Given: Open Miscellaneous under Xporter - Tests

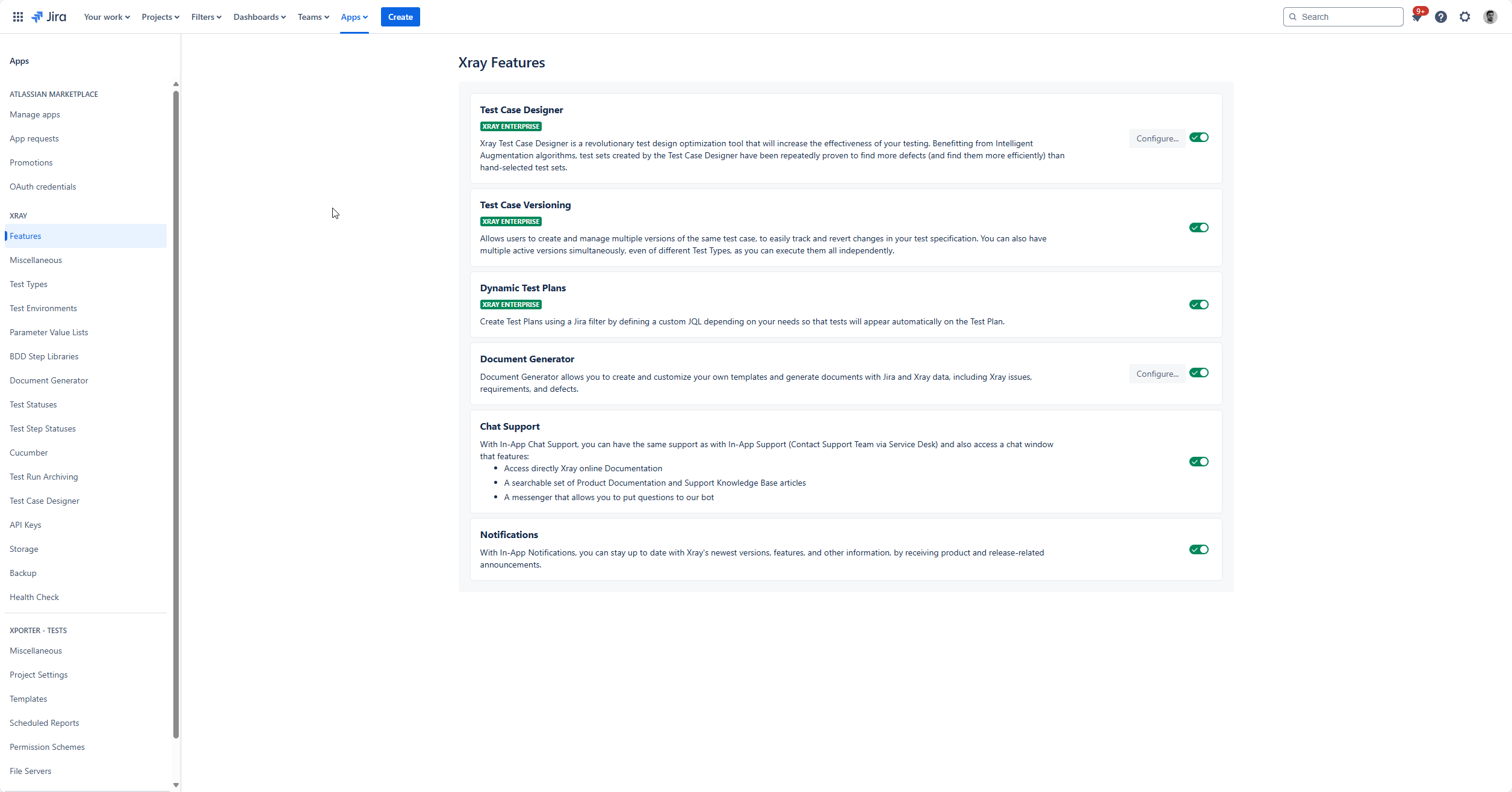Looking at the screenshot, I should (x=85, y=651).
